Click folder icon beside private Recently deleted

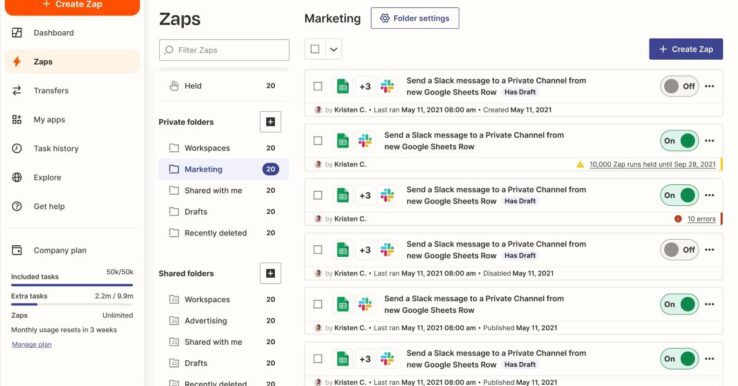point(174,233)
